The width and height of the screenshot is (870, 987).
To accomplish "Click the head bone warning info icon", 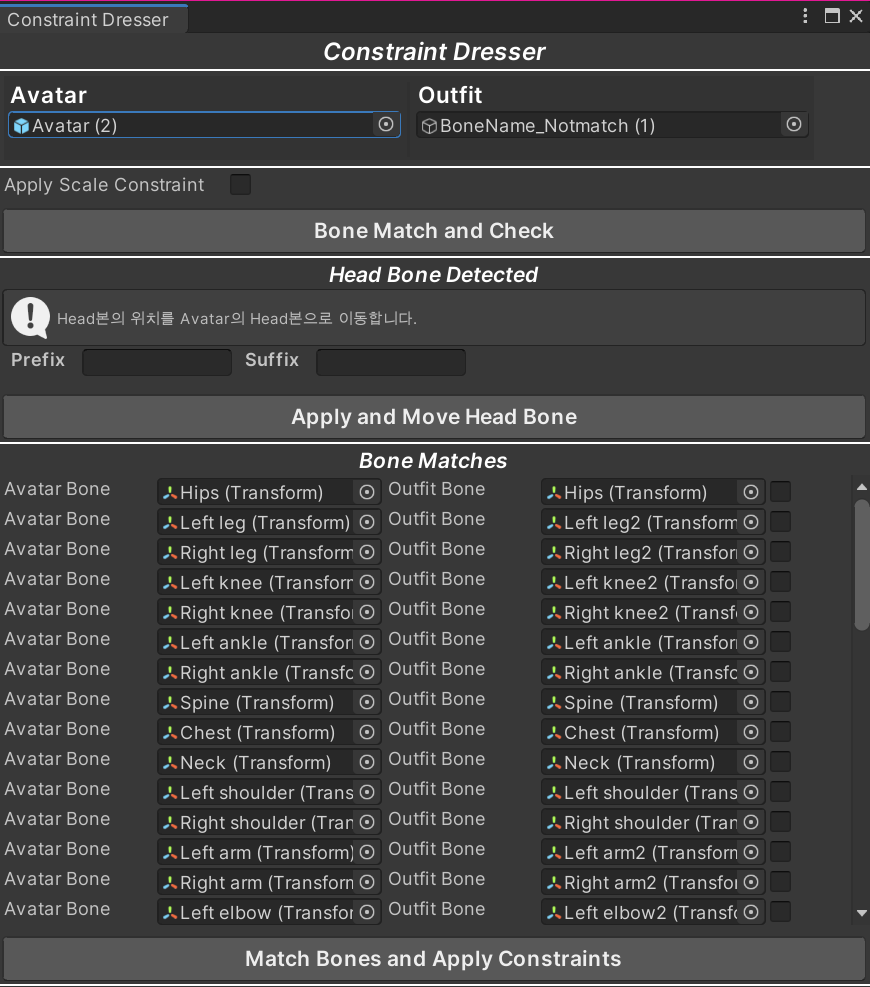I will [x=30, y=317].
